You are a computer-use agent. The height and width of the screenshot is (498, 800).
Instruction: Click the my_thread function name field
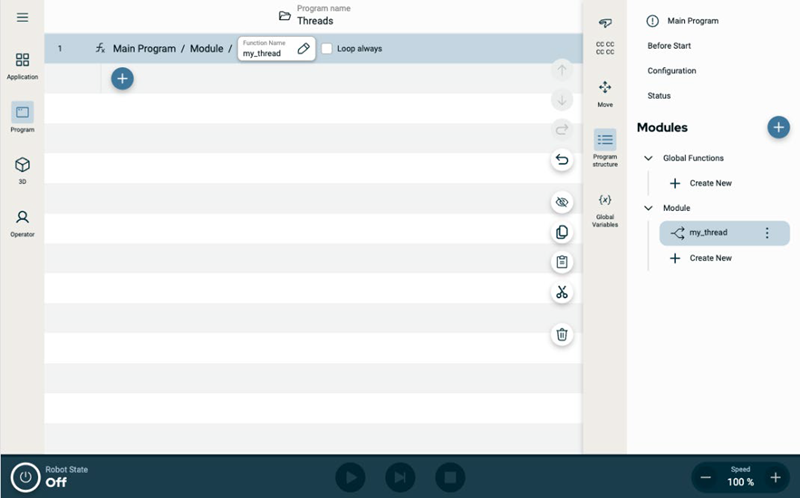(265, 53)
